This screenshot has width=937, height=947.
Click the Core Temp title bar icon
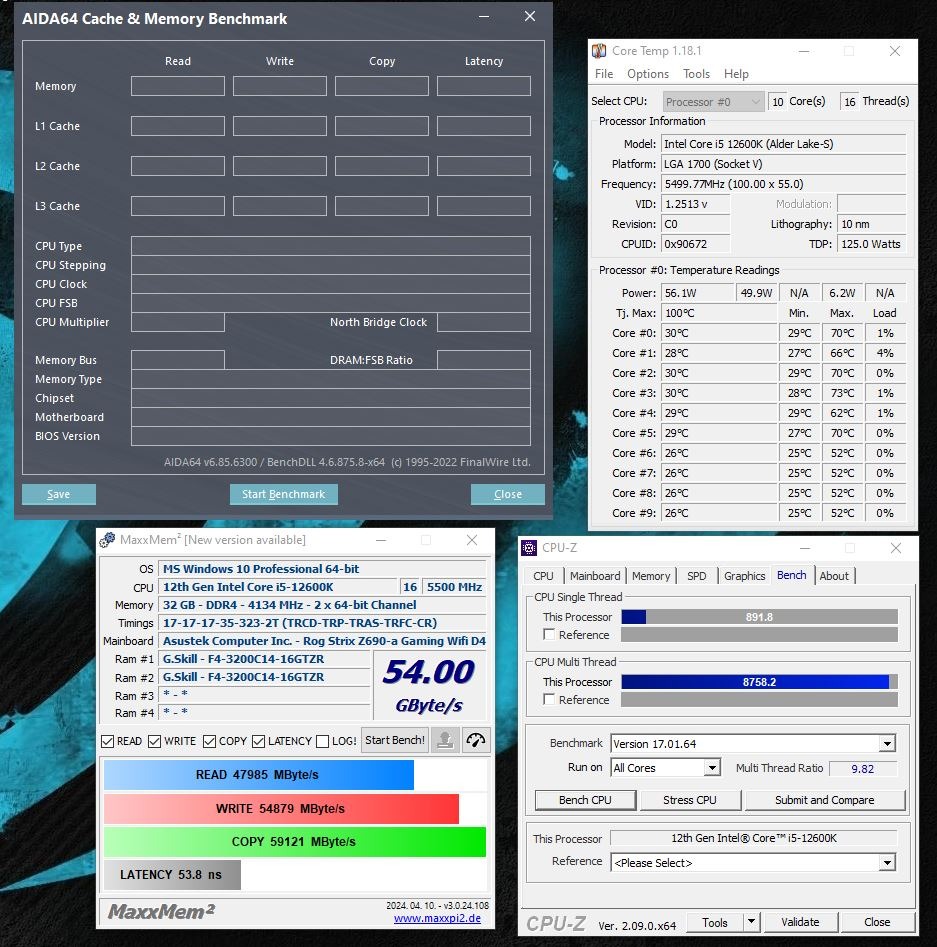coord(599,51)
